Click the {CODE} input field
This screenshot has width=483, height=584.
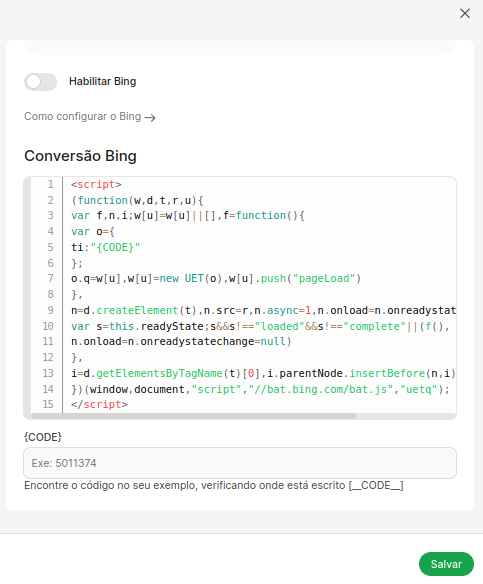240,463
